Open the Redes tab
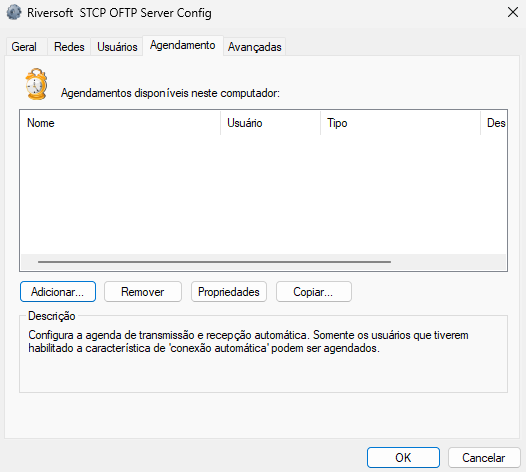526x472 pixels. tap(69, 47)
